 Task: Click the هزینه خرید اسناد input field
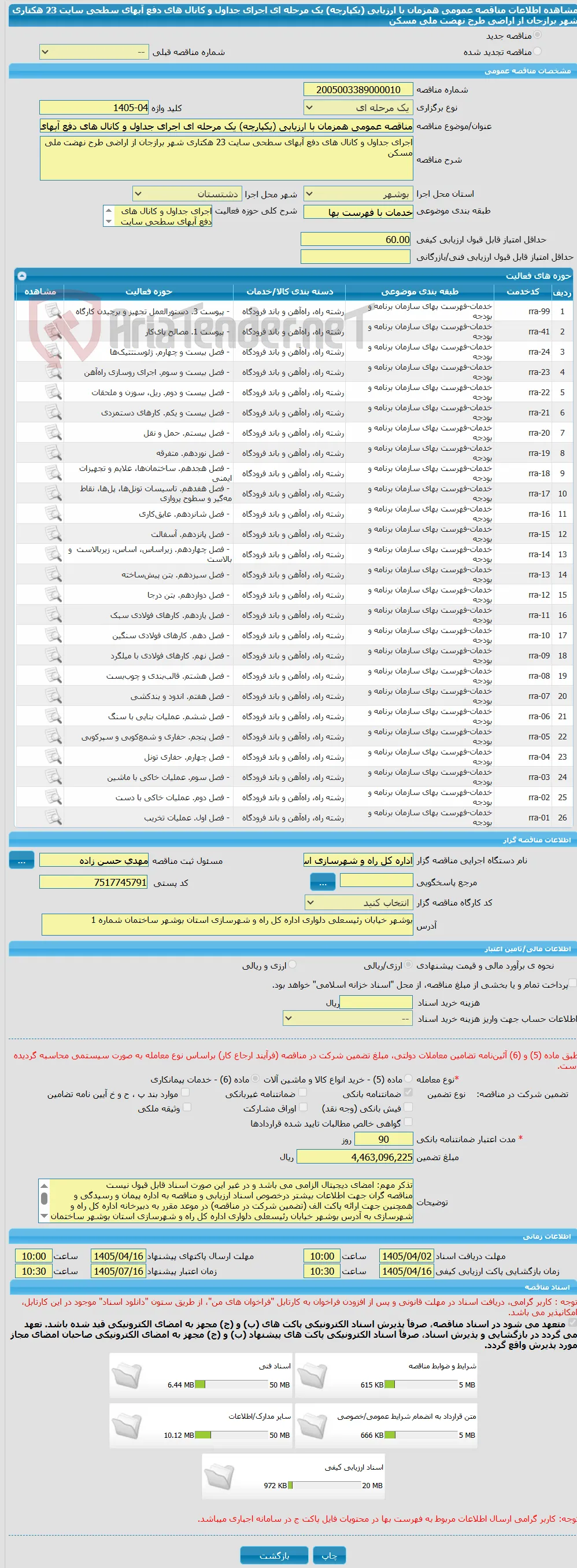click(376, 1002)
